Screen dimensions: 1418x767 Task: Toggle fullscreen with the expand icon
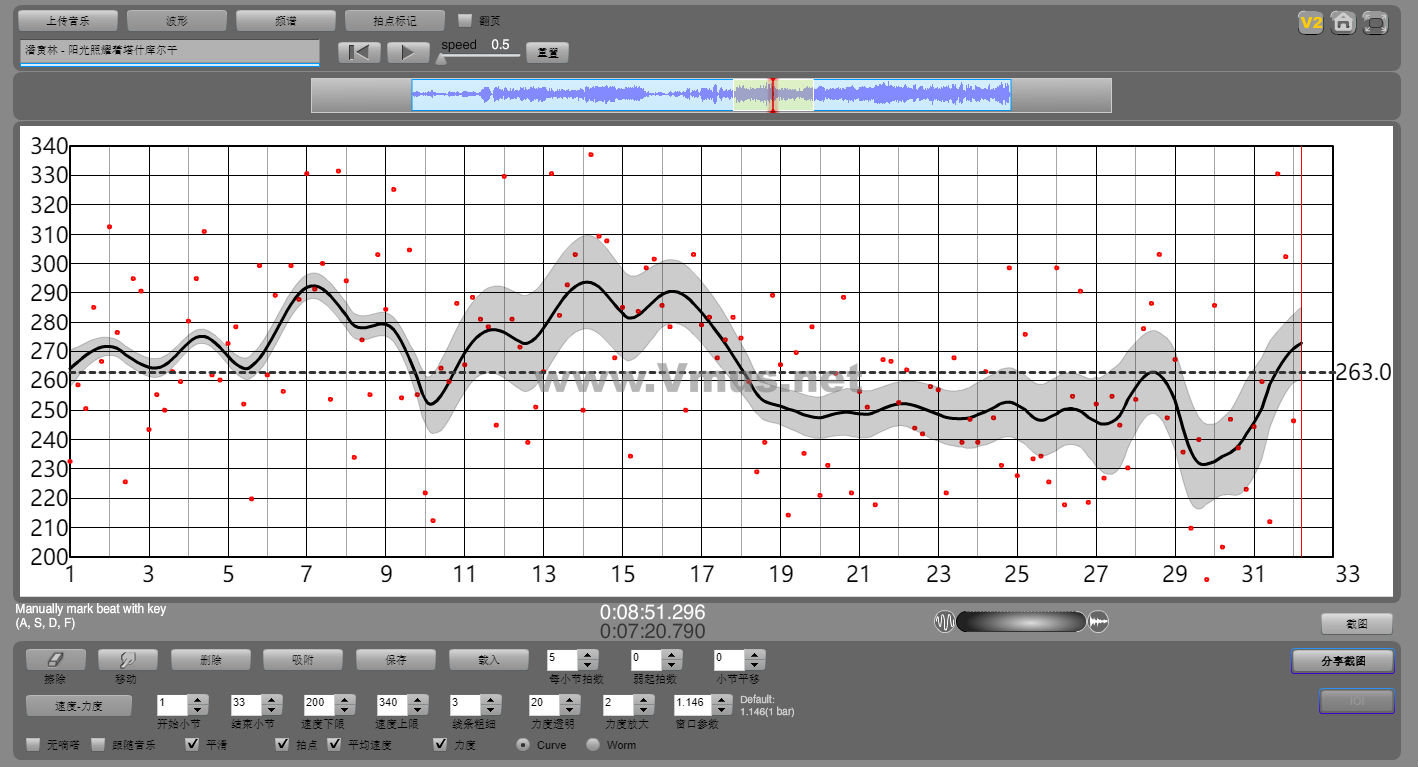pyautogui.click(x=1376, y=22)
